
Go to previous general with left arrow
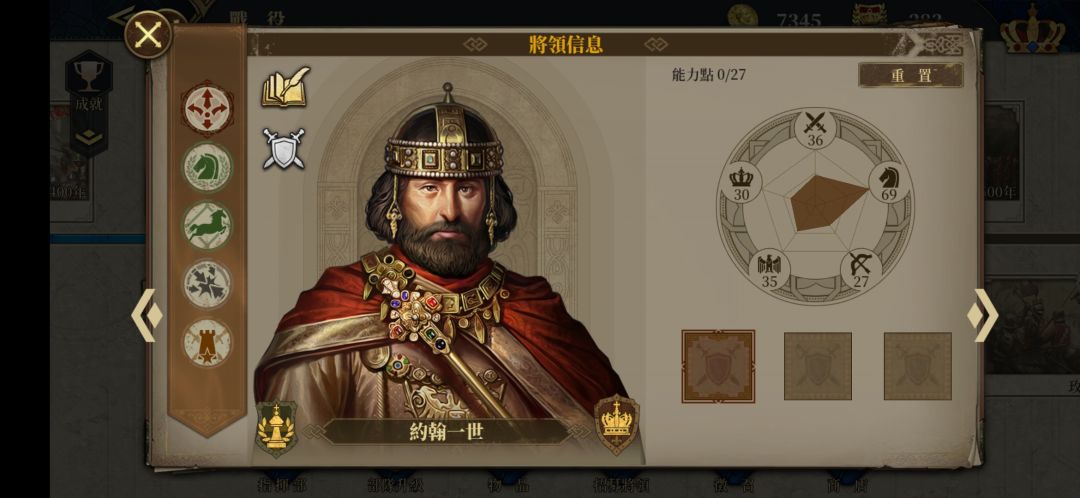pos(147,315)
